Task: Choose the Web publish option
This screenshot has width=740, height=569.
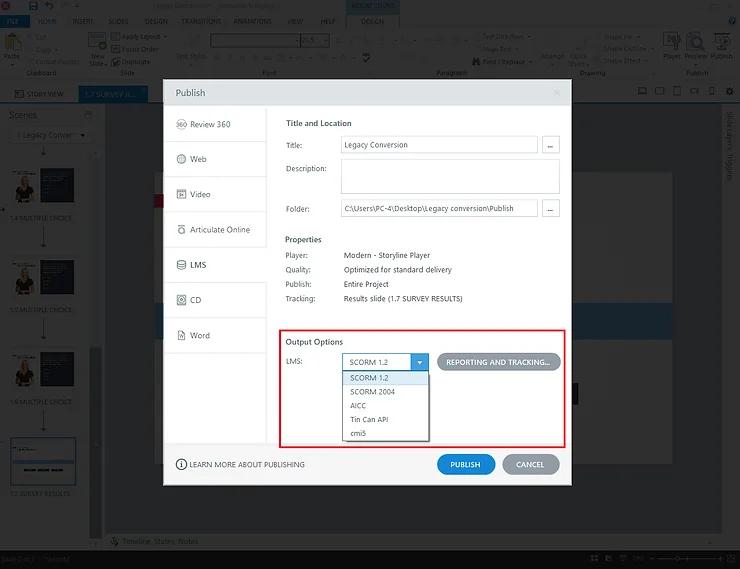Action: tap(215, 159)
